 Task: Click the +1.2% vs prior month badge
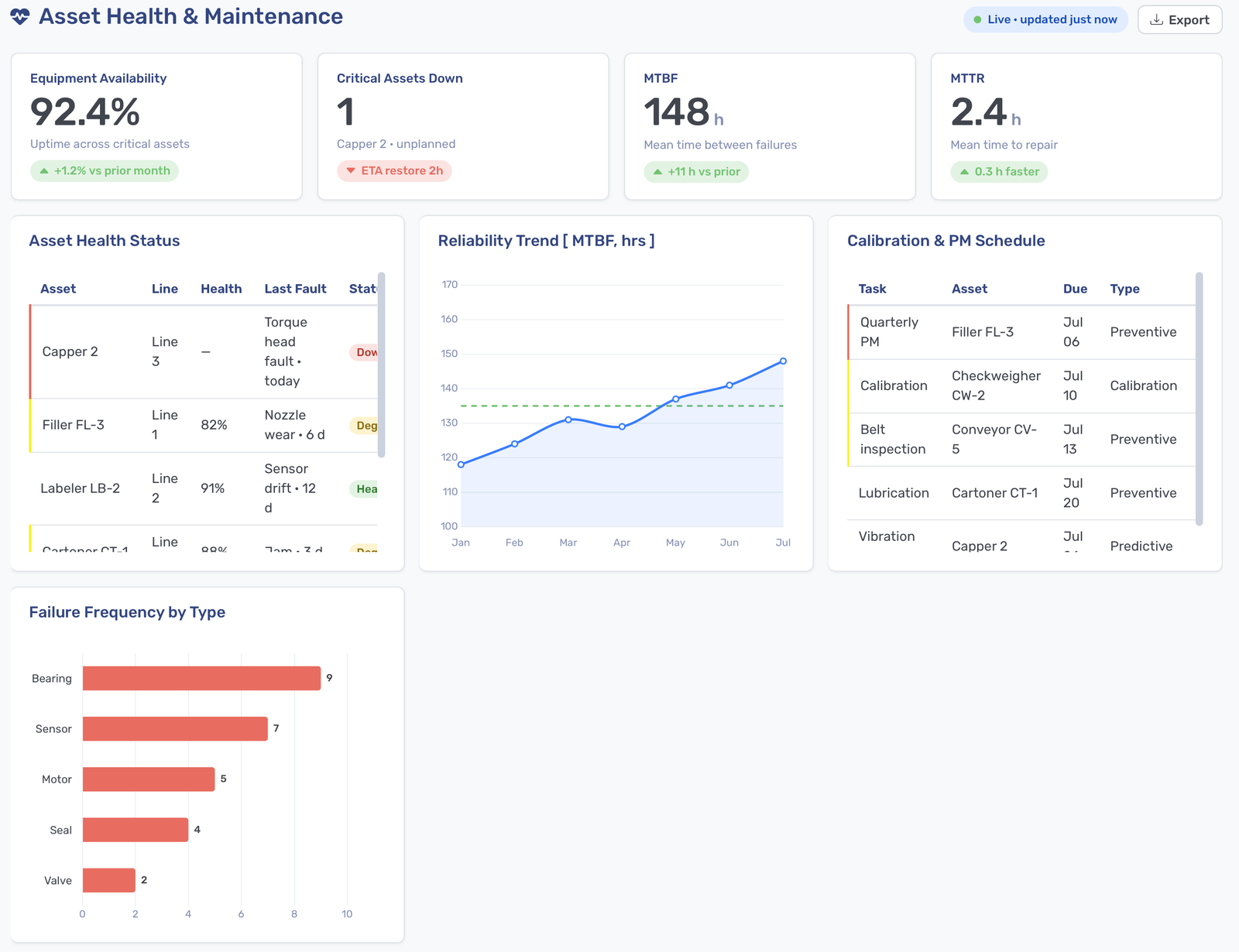(105, 170)
